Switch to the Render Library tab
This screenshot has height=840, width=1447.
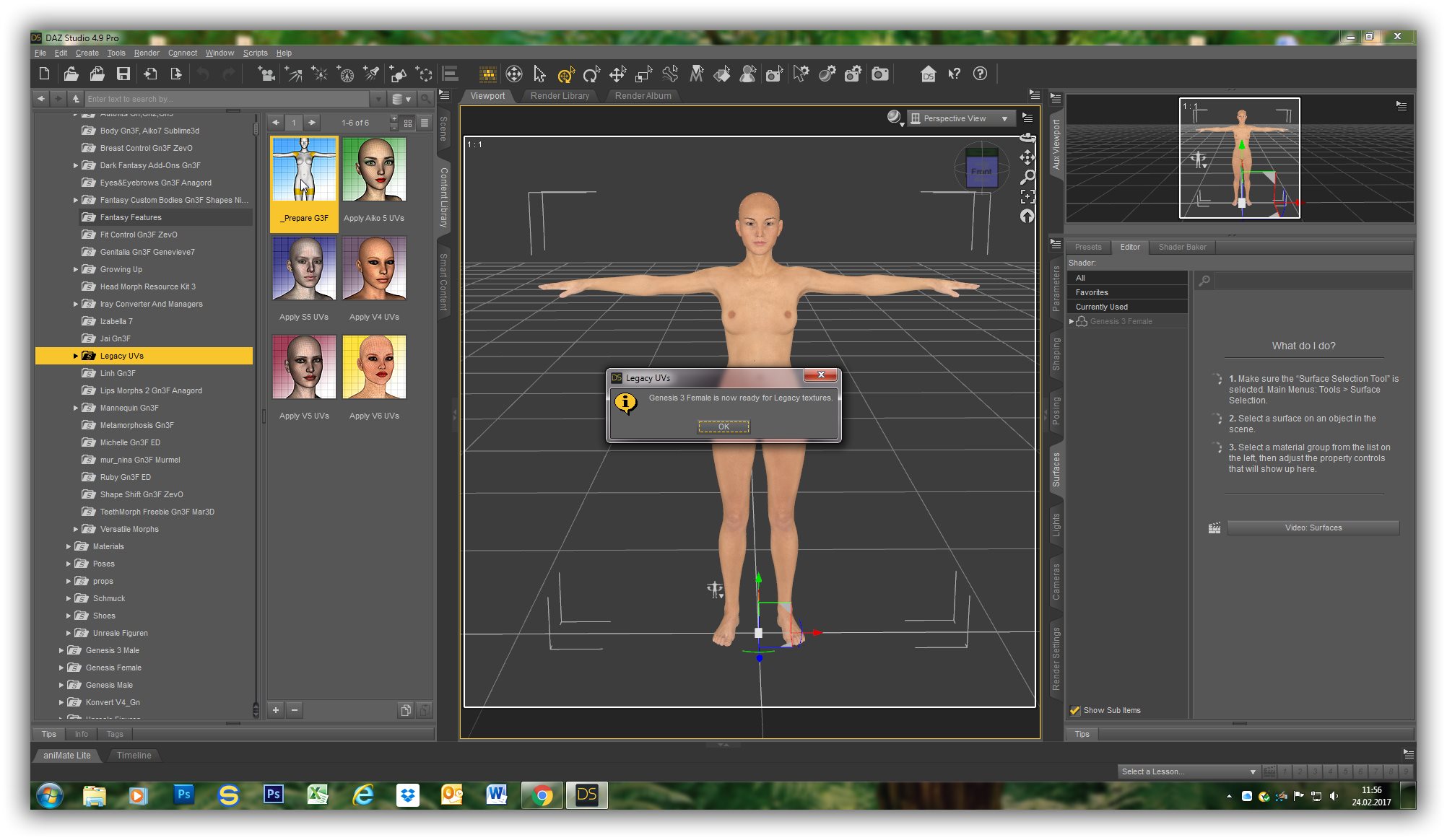point(560,95)
